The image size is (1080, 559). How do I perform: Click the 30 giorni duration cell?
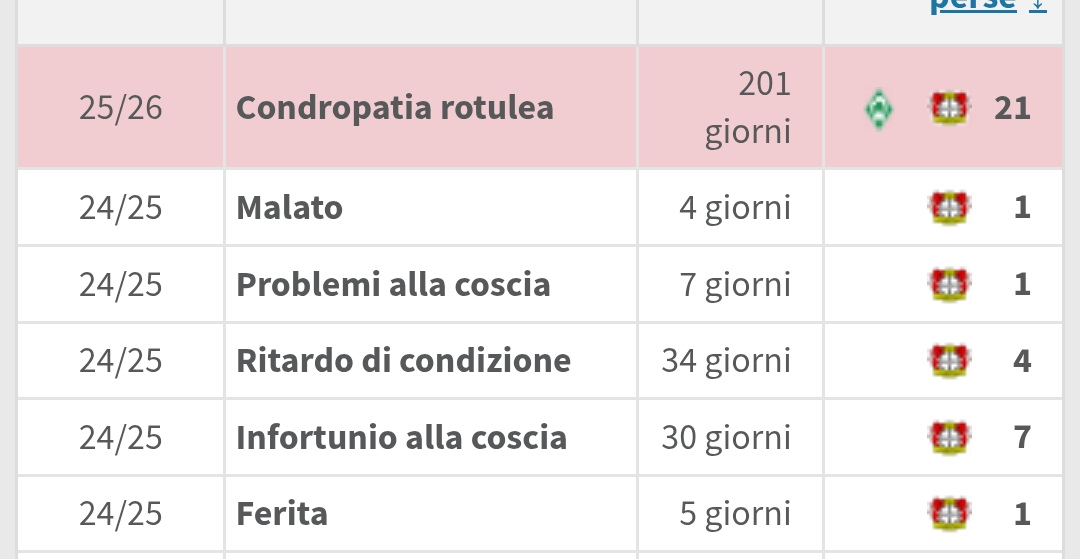(x=726, y=437)
